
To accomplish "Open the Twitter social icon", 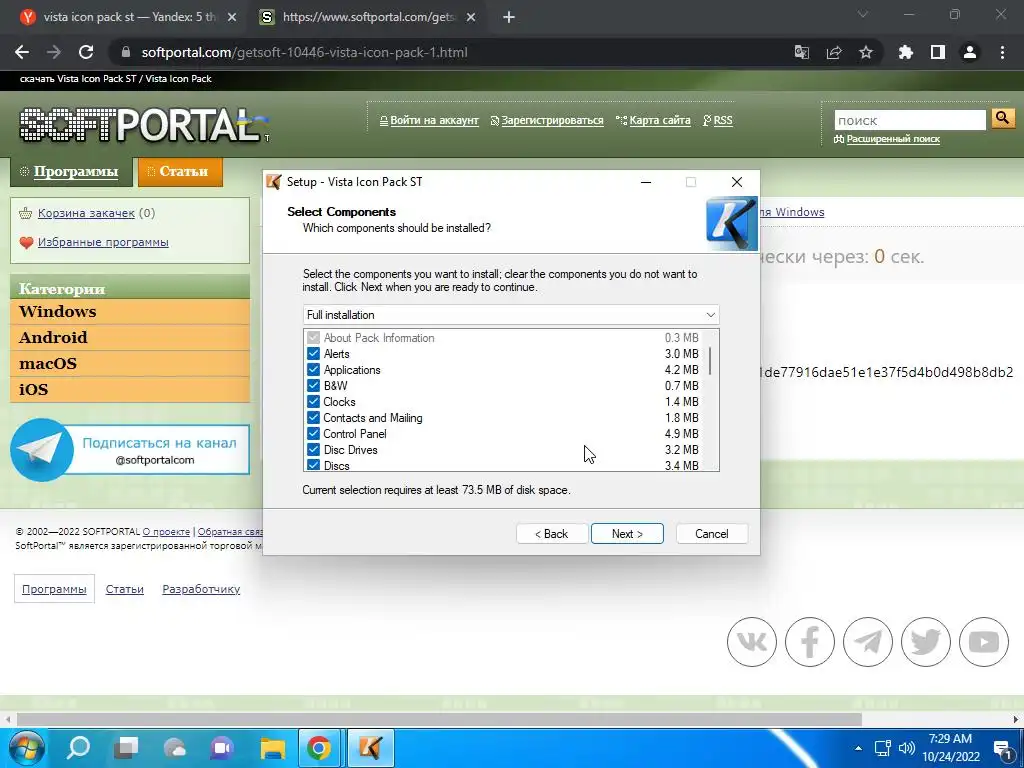I will (x=925, y=642).
